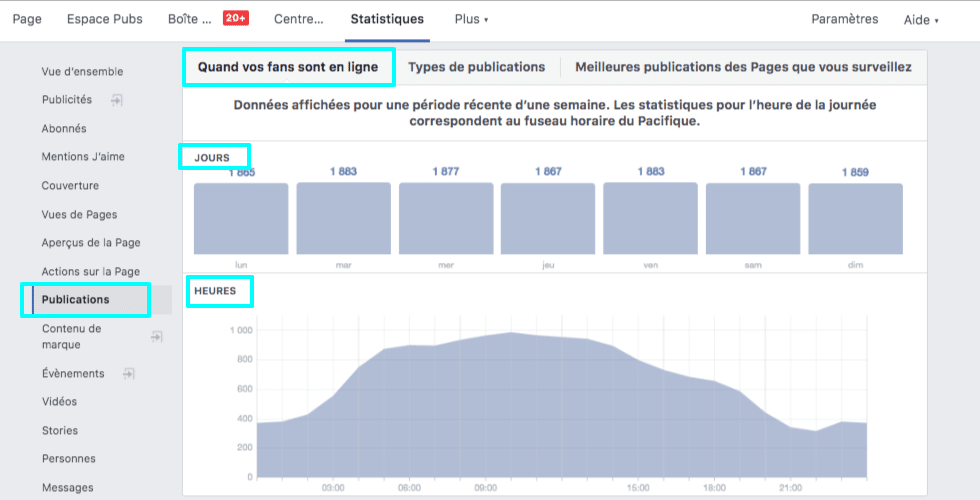This screenshot has height=500, width=980.
Task: Click the arrow icon beside Publicités
Action: pyautogui.click(x=117, y=100)
